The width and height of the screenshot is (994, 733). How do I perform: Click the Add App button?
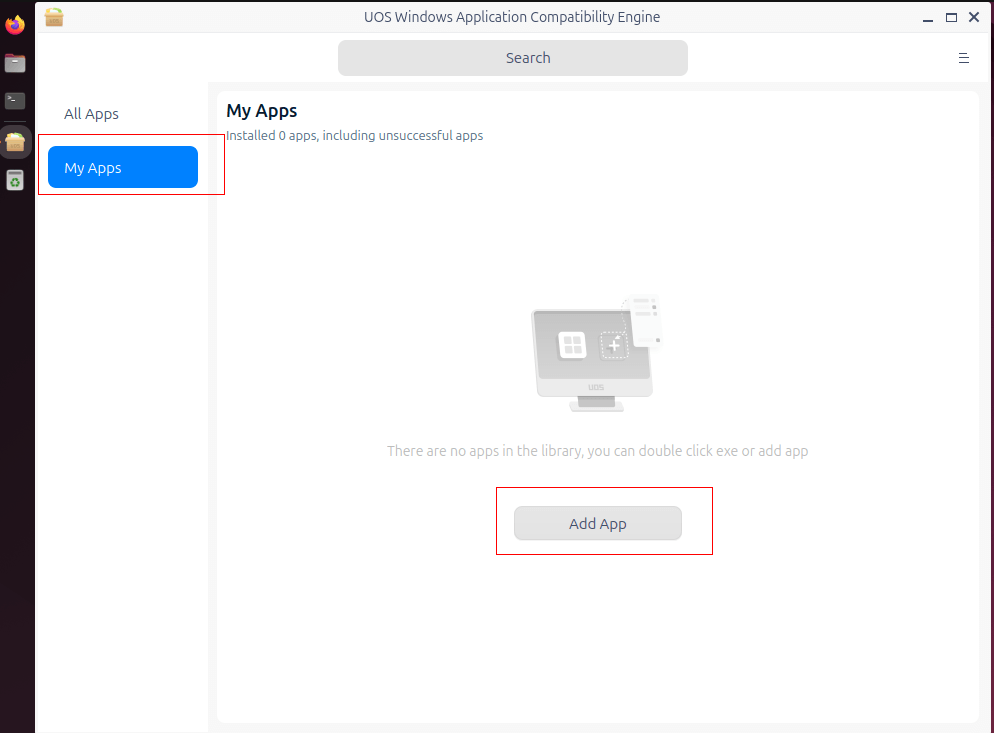pyautogui.click(x=598, y=523)
